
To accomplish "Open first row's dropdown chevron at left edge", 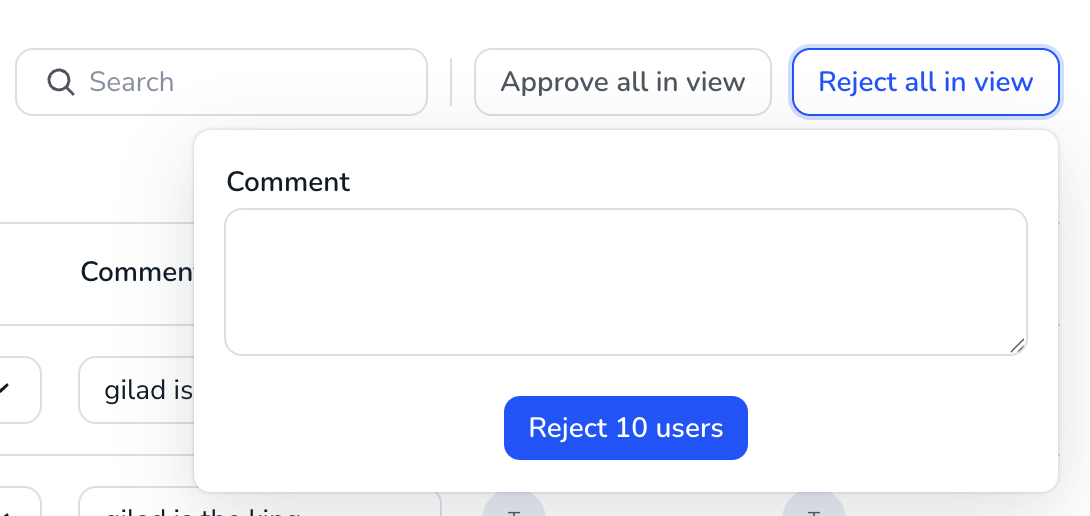I will (19, 390).
